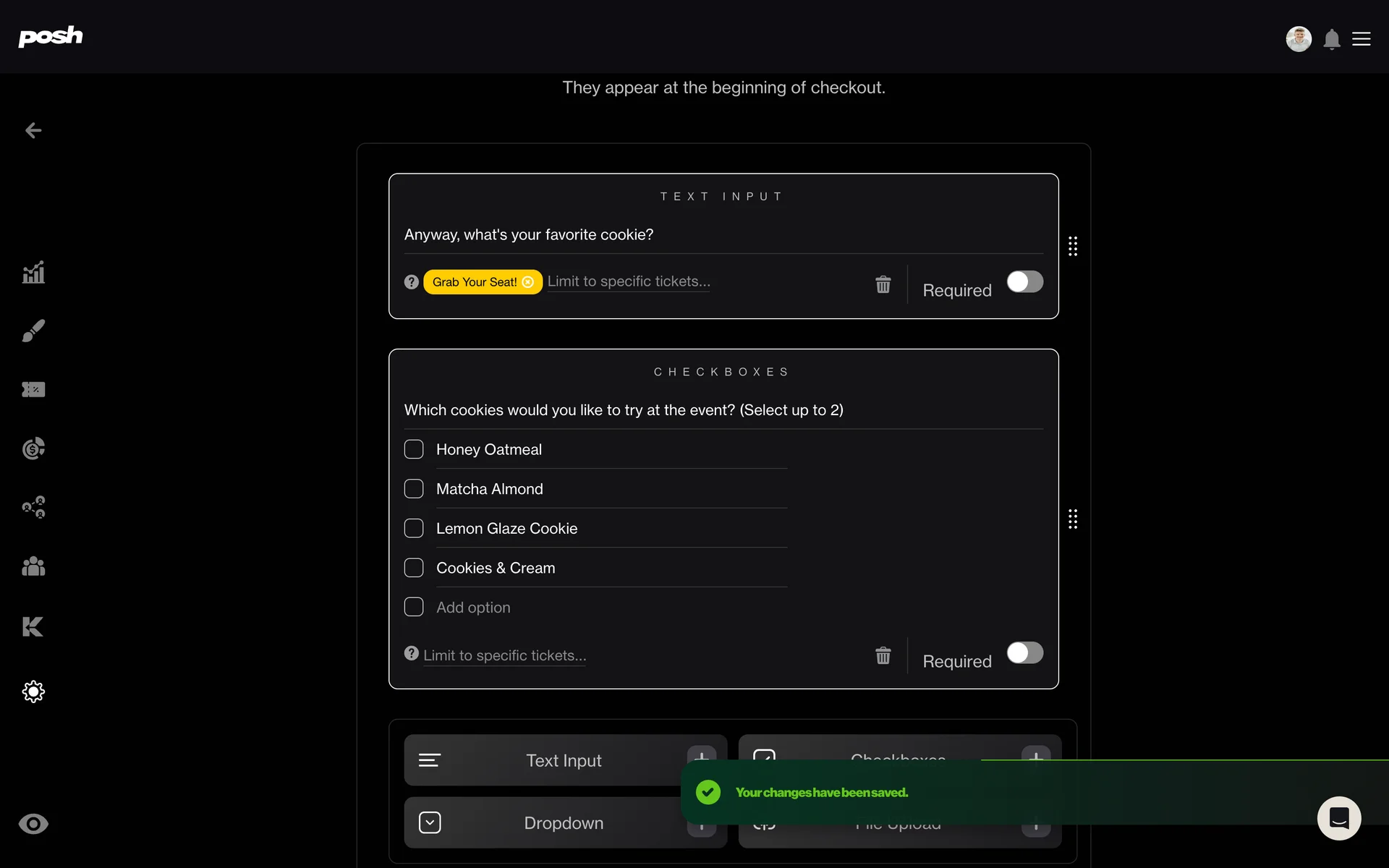This screenshot has height=868, width=1389.
Task: Toggle Required on the checkboxes question
Action: (x=1024, y=653)
